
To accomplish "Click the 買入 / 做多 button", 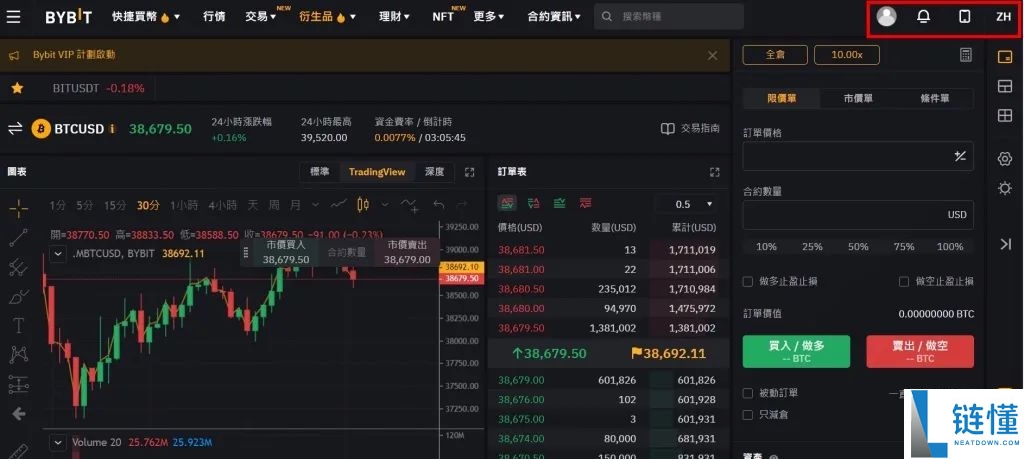I will (x=796, y=351).
